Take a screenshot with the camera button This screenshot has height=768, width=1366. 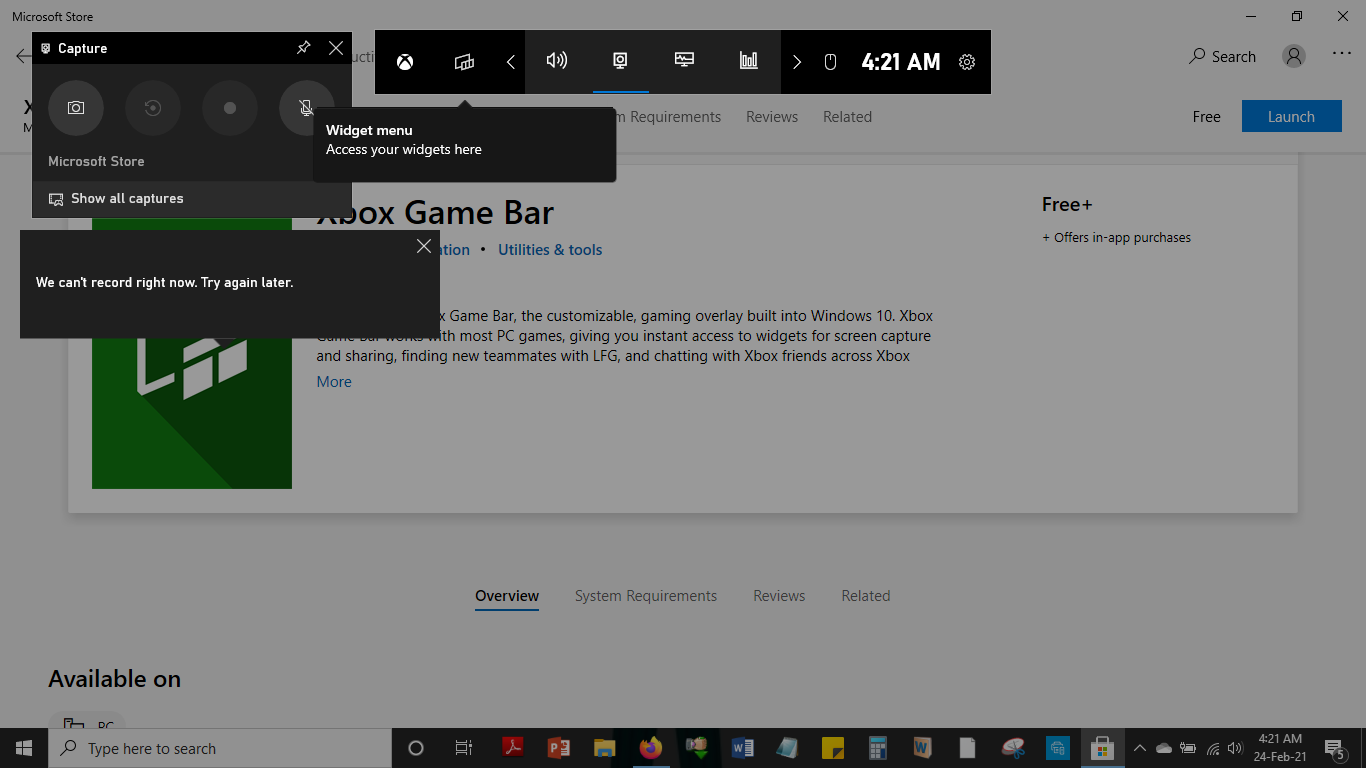click(76, 108)
